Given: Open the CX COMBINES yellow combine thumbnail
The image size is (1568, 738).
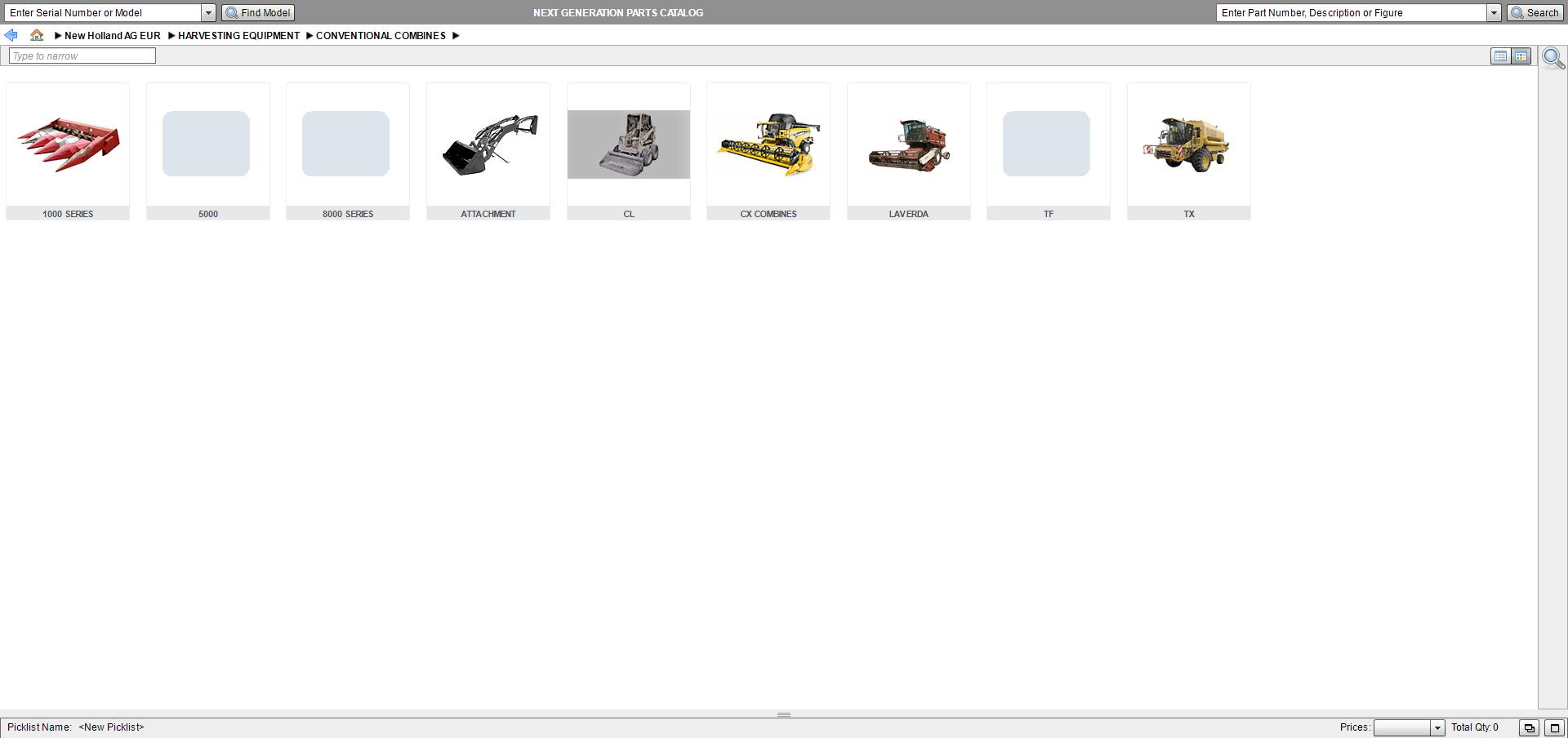Looking at the screenshot, I should point(768,144).
